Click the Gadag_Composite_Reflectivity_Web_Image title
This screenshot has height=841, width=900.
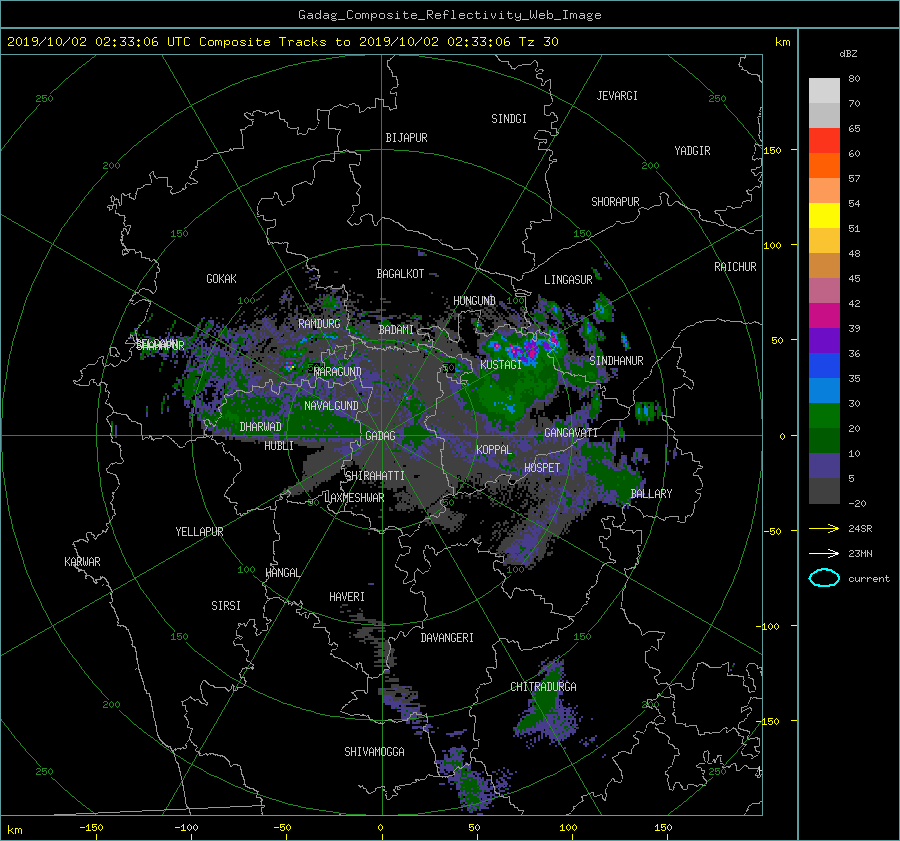449,15
